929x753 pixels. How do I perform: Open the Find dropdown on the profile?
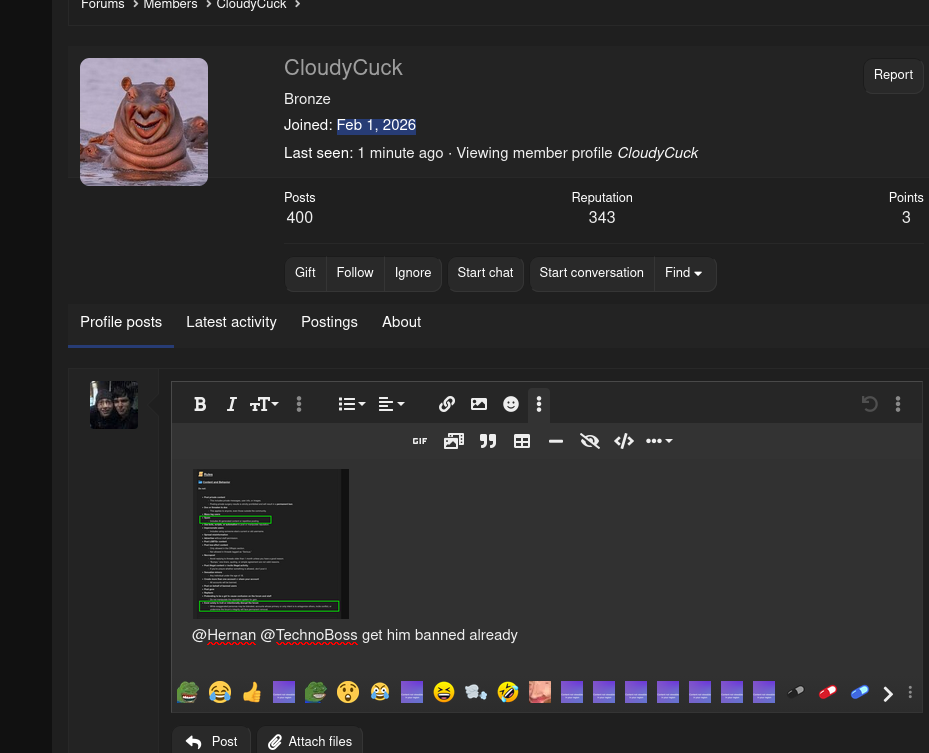pyautogui.click(x=684, y=273)
